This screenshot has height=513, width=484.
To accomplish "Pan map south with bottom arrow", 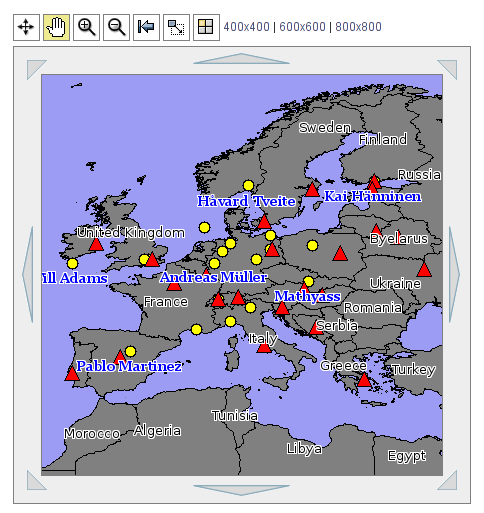I will click(x=241, y=490).
